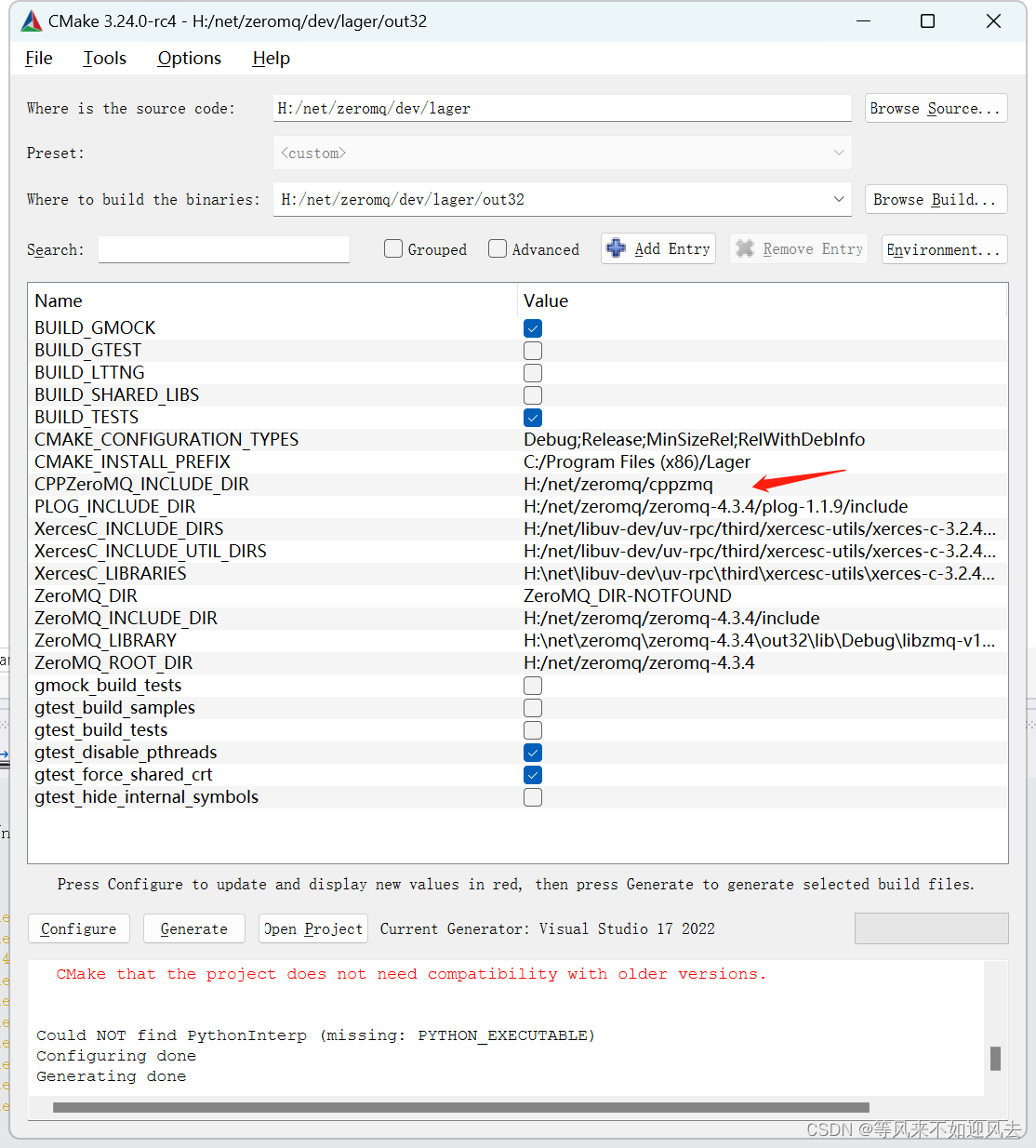Click the 'Generating done' log line

[x=112, y=1076]
